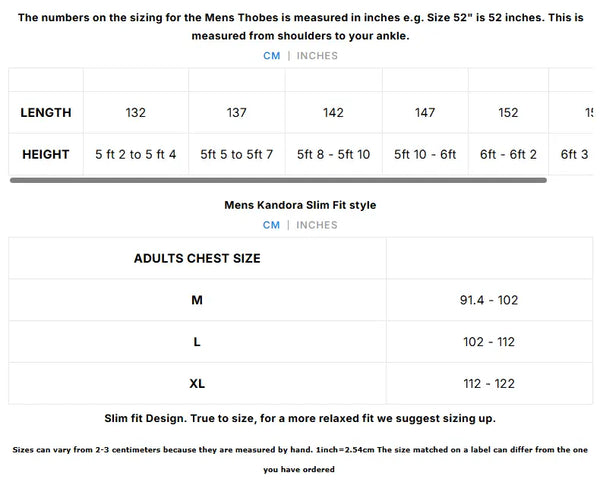Click the horizontal scrollbar under length table
The width and height of the screenshot is (600, 482).
(278, 181)
